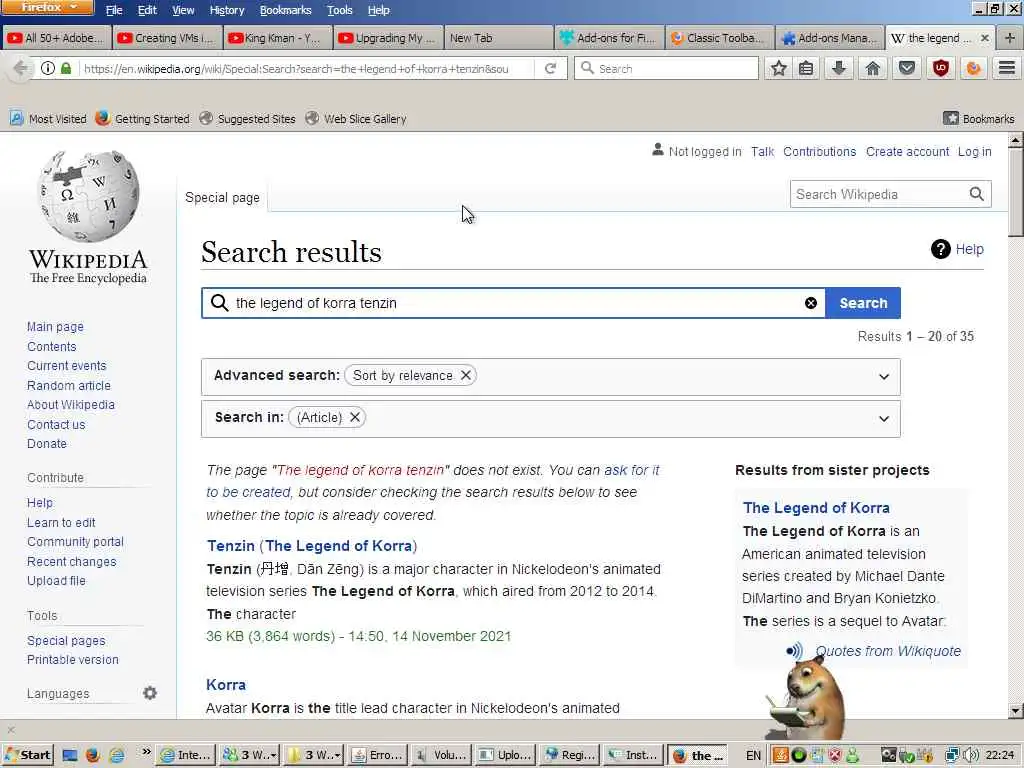This screenshot has height=768, width=1024.
Task: Click the EN language indicator in taskbar
Action: pyautogui.click(x=753, y=755)
